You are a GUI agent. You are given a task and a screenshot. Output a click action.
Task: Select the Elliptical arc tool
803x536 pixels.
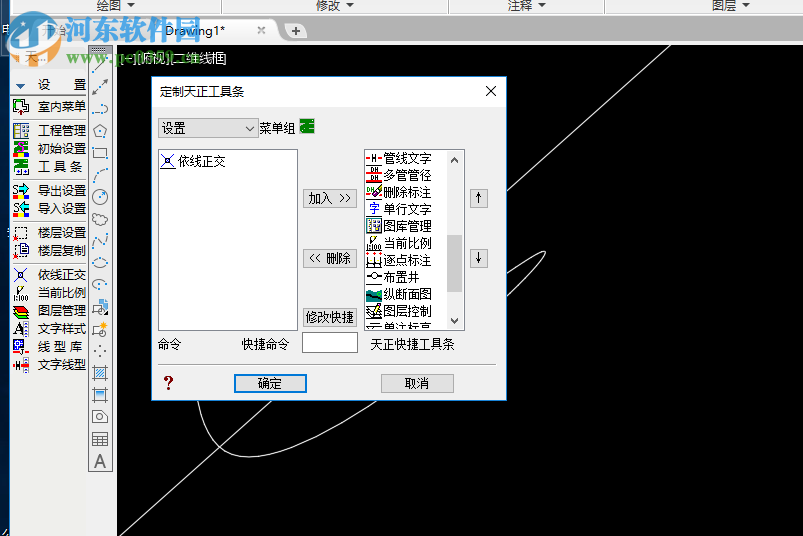tap(100, 285)
